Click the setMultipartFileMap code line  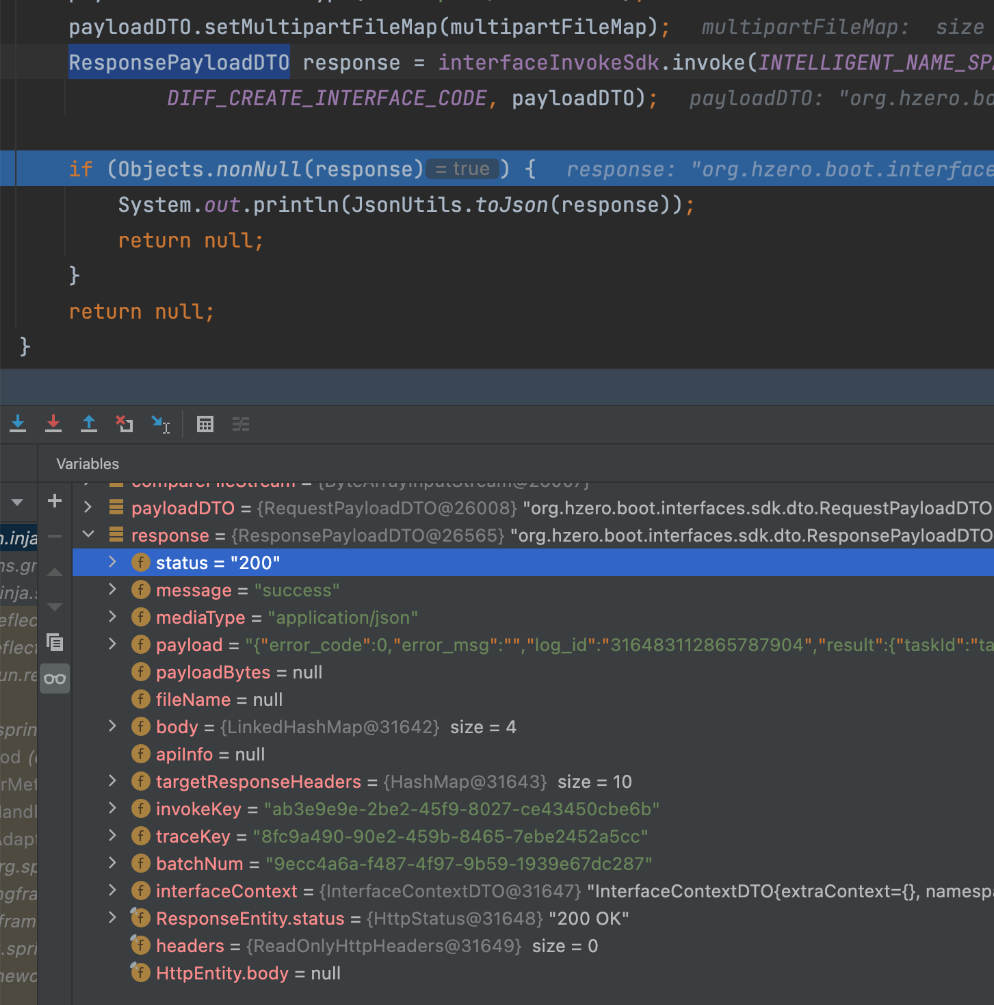tap(369, 27)
